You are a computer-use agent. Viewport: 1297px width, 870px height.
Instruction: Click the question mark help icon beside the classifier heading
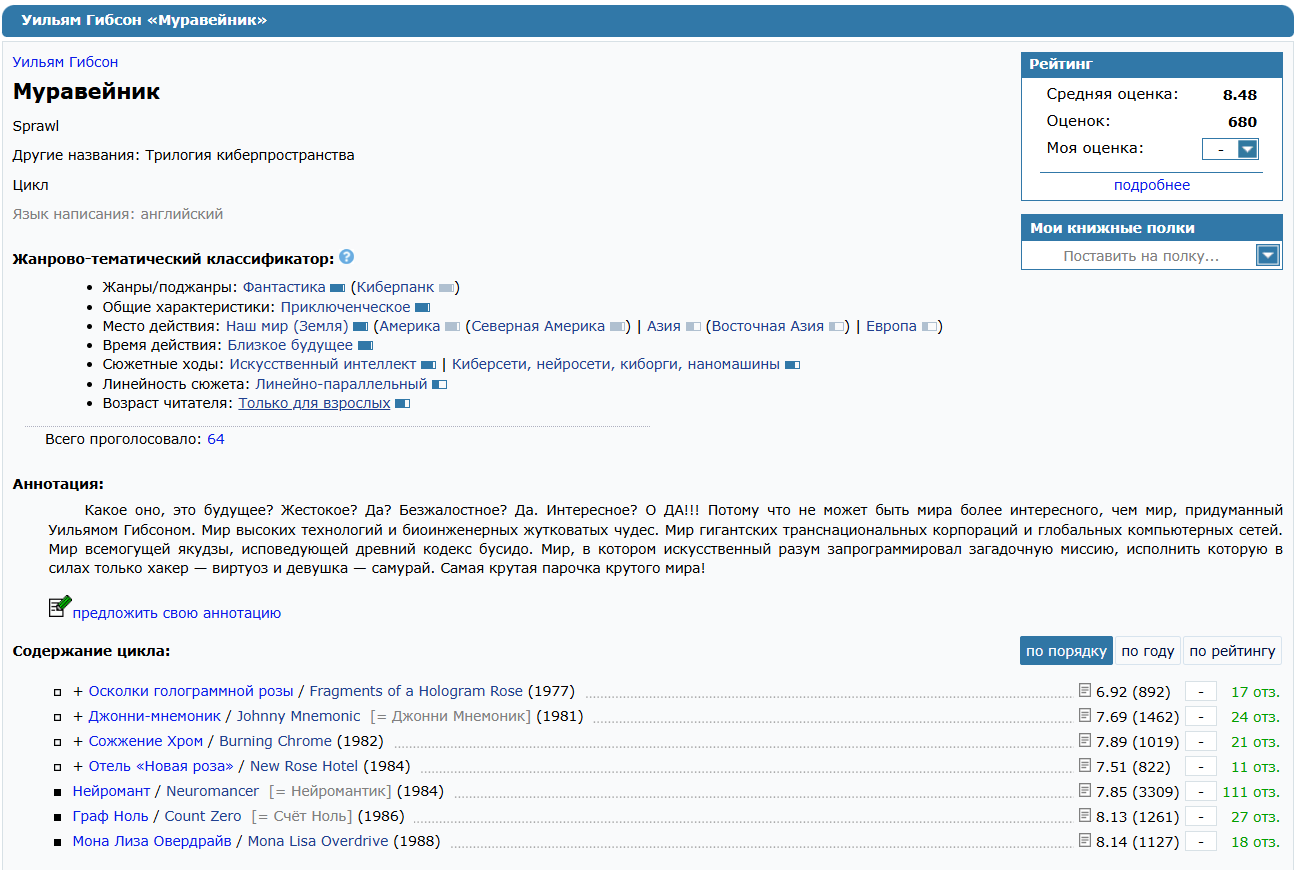pyautogui.click(x=346, y=257)
